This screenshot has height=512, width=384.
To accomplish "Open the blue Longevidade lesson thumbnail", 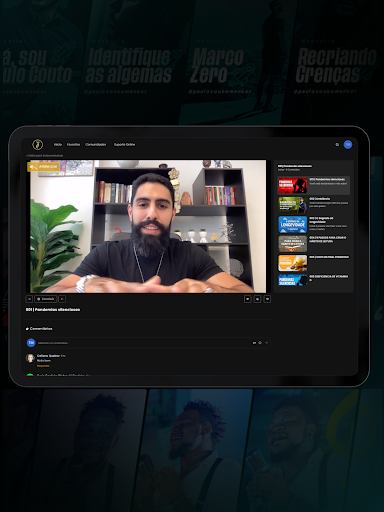I will [x=293, y=224].
